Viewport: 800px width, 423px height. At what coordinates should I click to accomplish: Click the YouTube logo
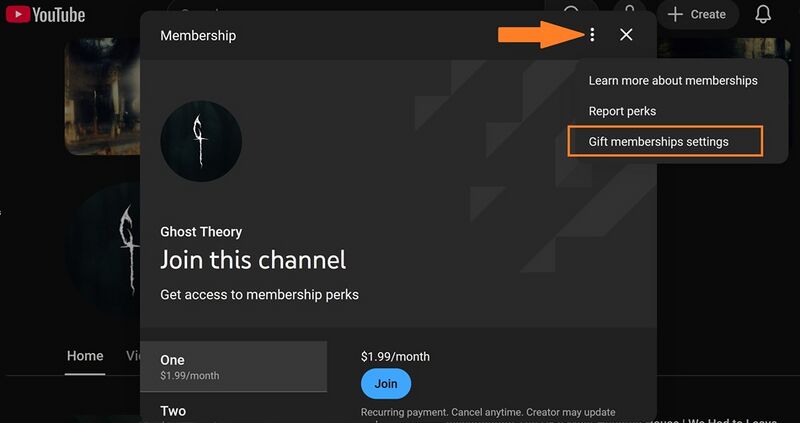click(45, 14)
